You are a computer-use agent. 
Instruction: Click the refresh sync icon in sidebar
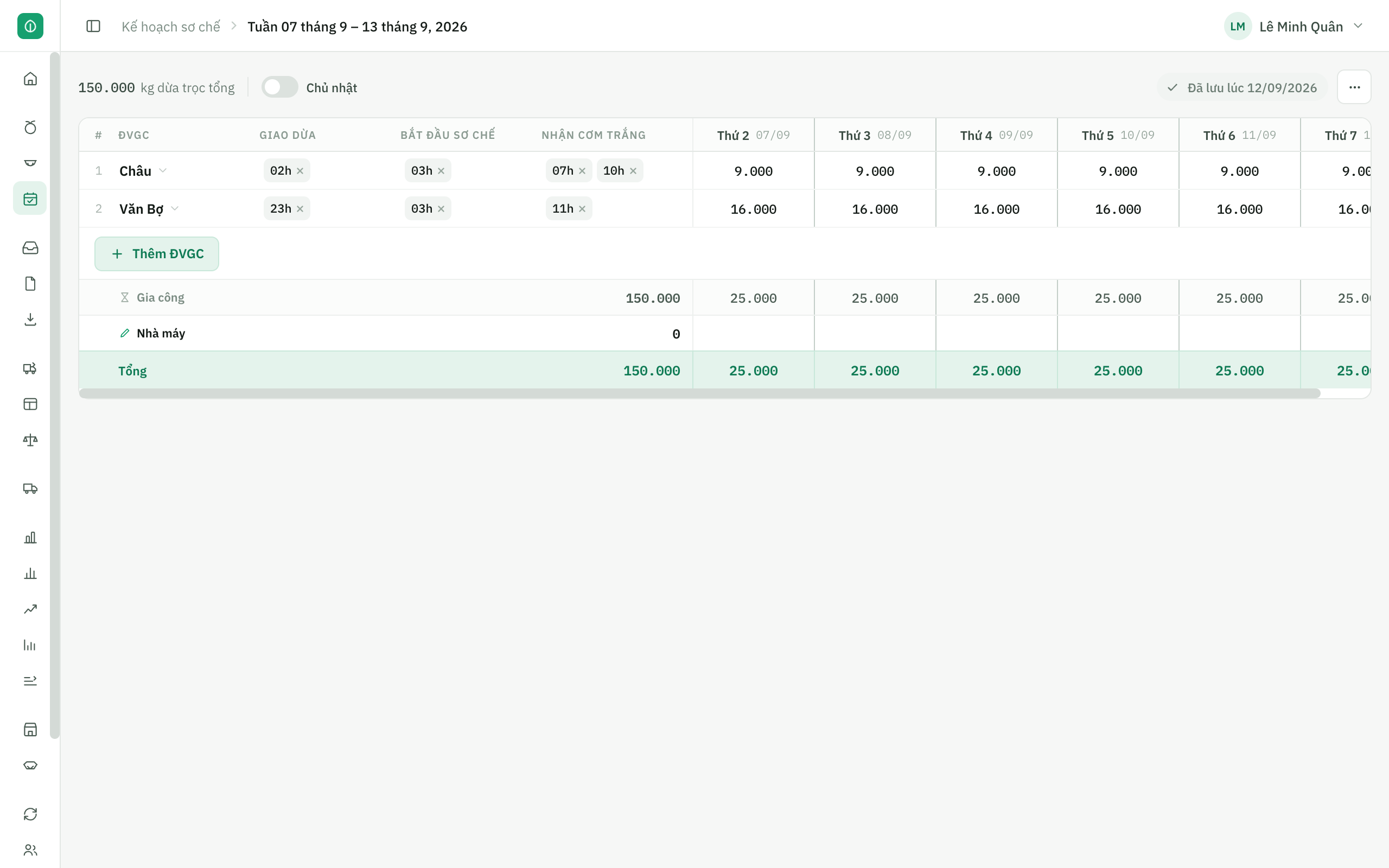pos(30,814)
